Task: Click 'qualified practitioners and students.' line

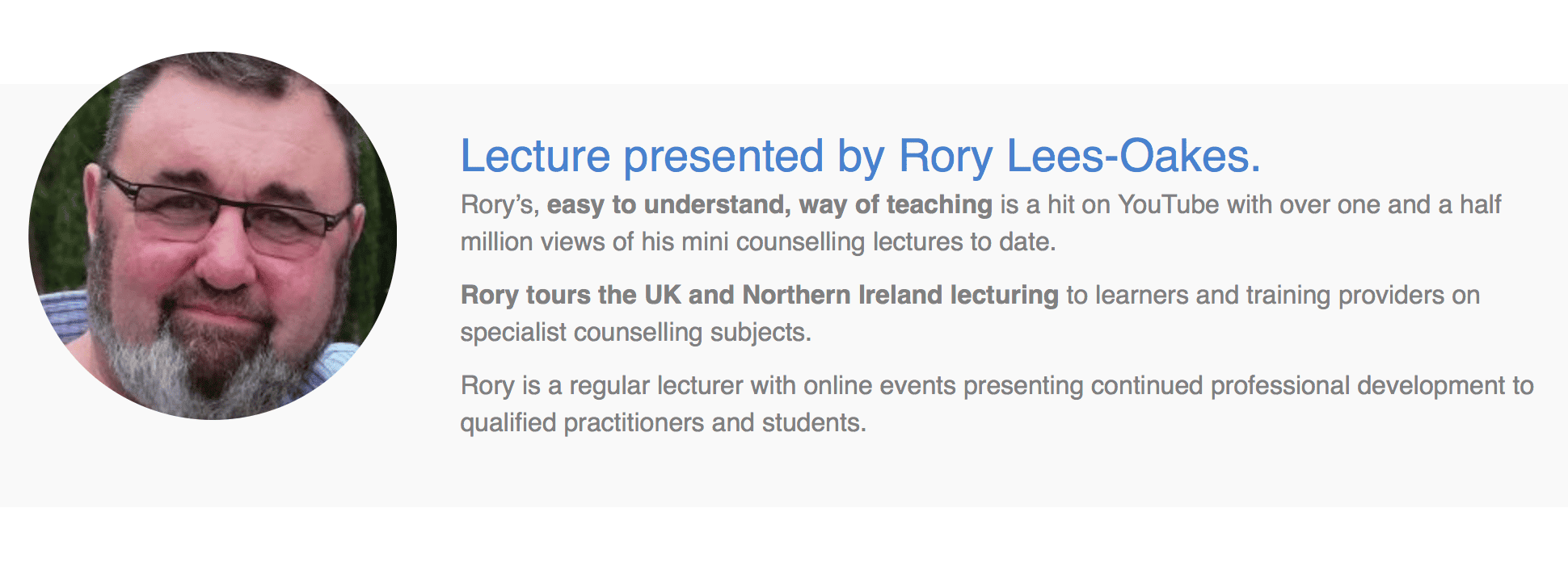Action: click(x=664, y=422)
